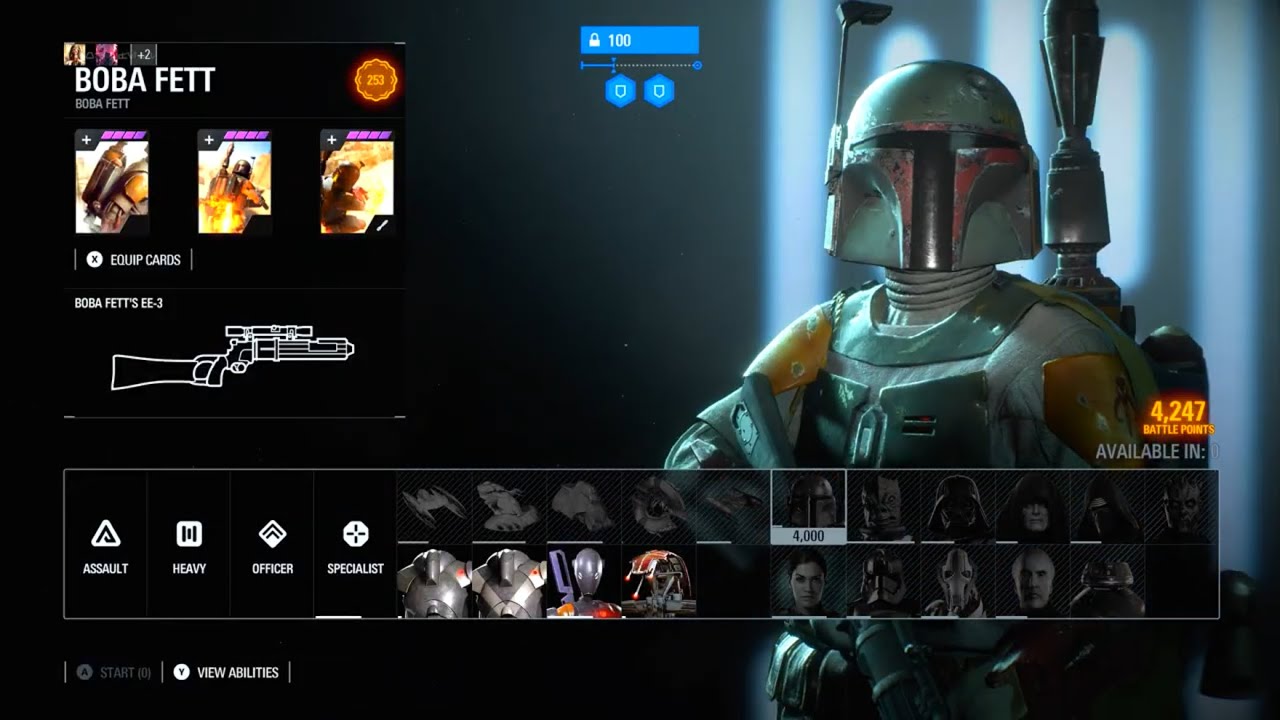Click the plus icon on first star card
Image resolution: width=1280 pixels, height=720 pixels.
pyautogui.click(x=85, y=139)
